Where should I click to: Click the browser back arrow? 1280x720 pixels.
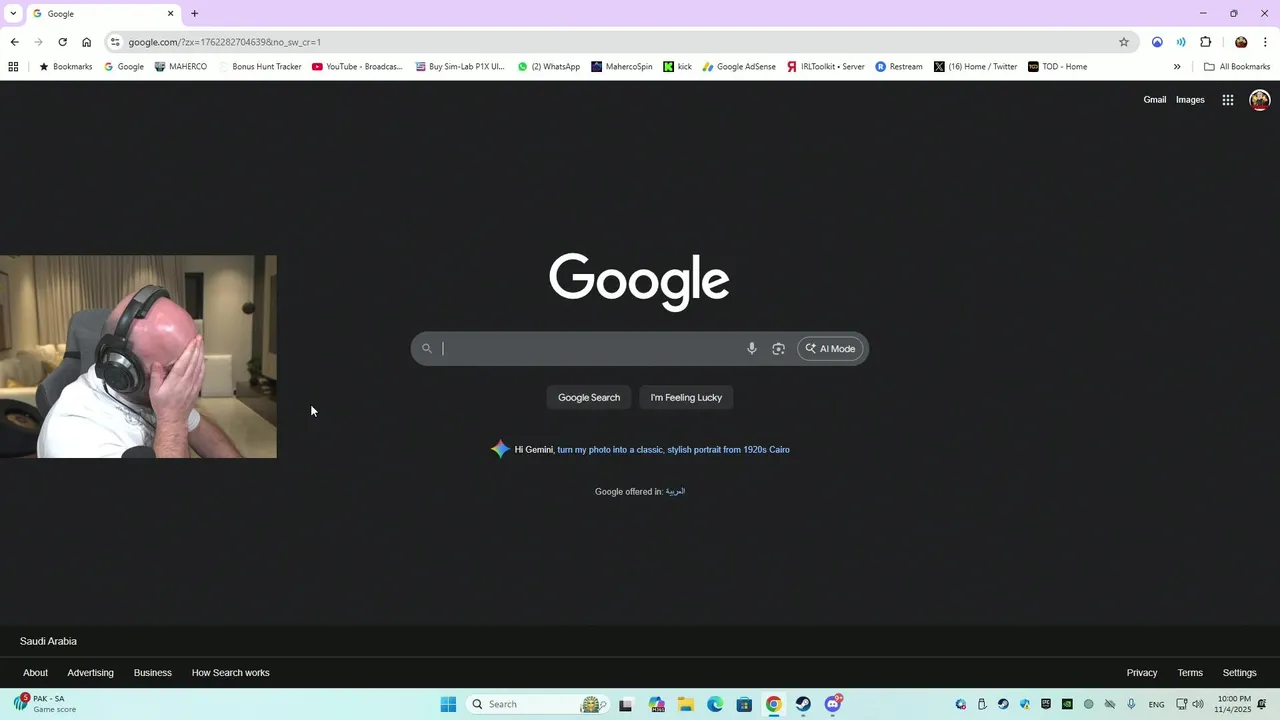tap(14, 42)
